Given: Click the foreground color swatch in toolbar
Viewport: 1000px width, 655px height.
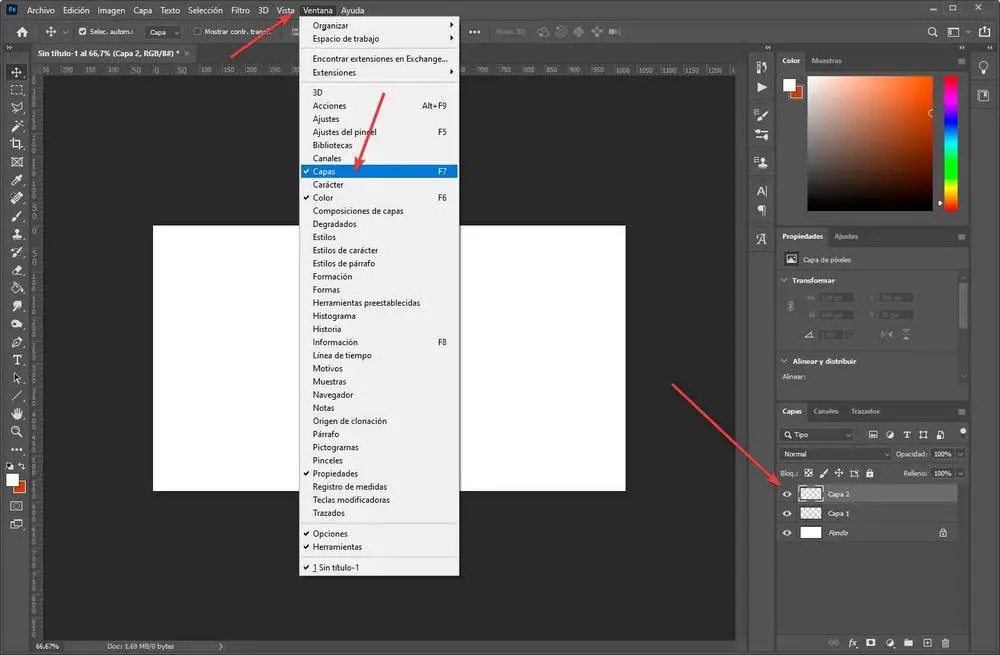Looking at the screenshot, I should click(x=12, y=480).
